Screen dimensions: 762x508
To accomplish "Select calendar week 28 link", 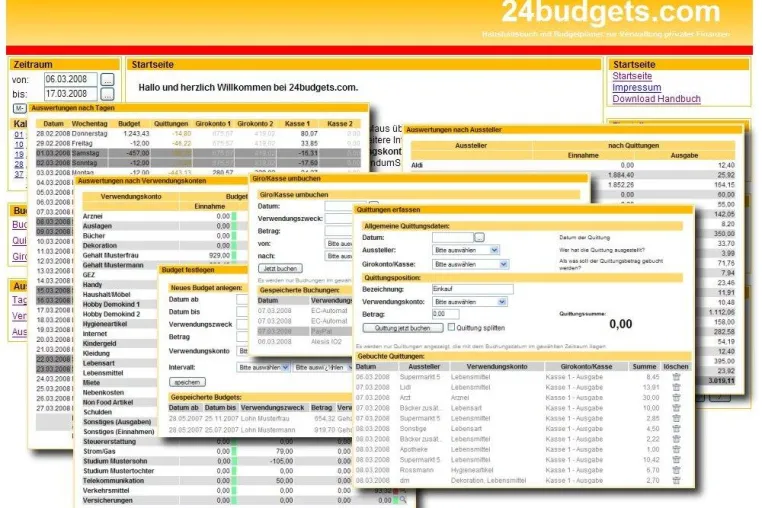I will tap(19, 164).
